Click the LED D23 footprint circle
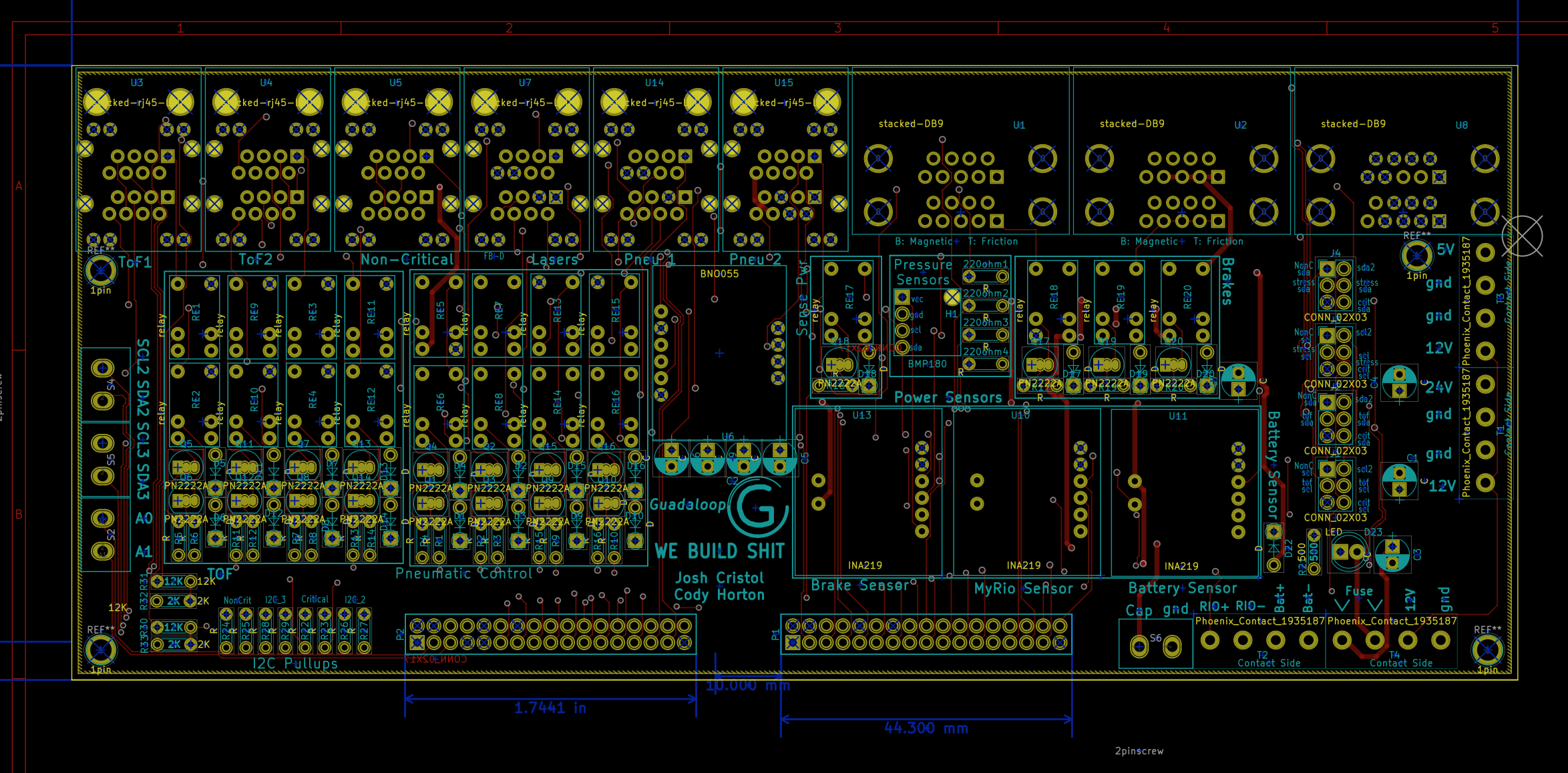Screen dimensions: 1568x773 pos(1348,552)
